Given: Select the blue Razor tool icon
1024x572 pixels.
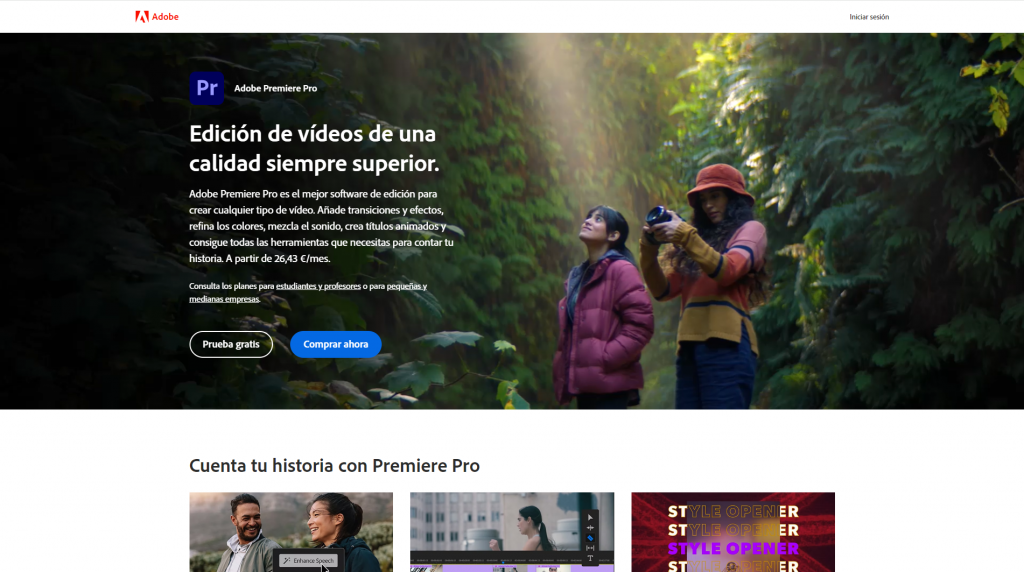Looking at the screenshot, I should coord(590,538).
